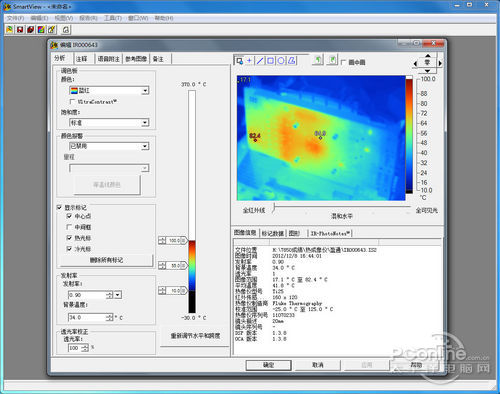The height and width of the screenshot is (394, 500).
Task: Click the second green arrow image icon
Action: point(332,60)
